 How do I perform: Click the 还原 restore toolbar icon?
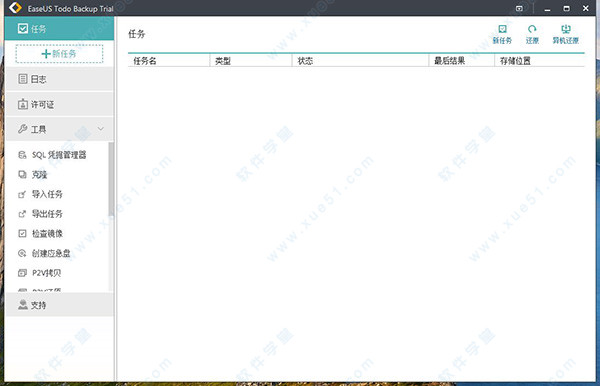click(x=532, y=34)
